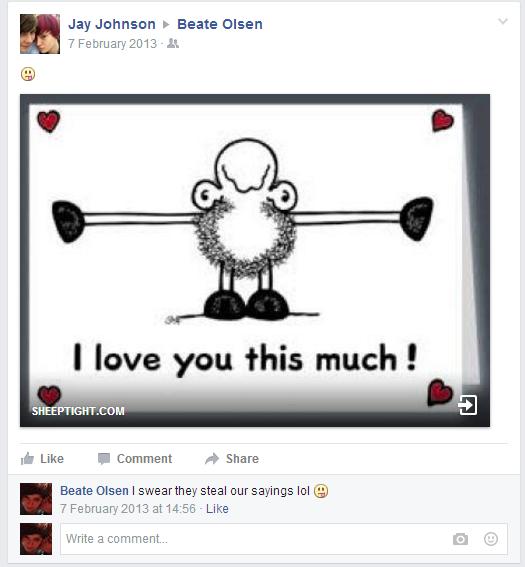The image size is (525, 567).
Task: Open the emoji picker smiley icon
Action: pos(491,539)
